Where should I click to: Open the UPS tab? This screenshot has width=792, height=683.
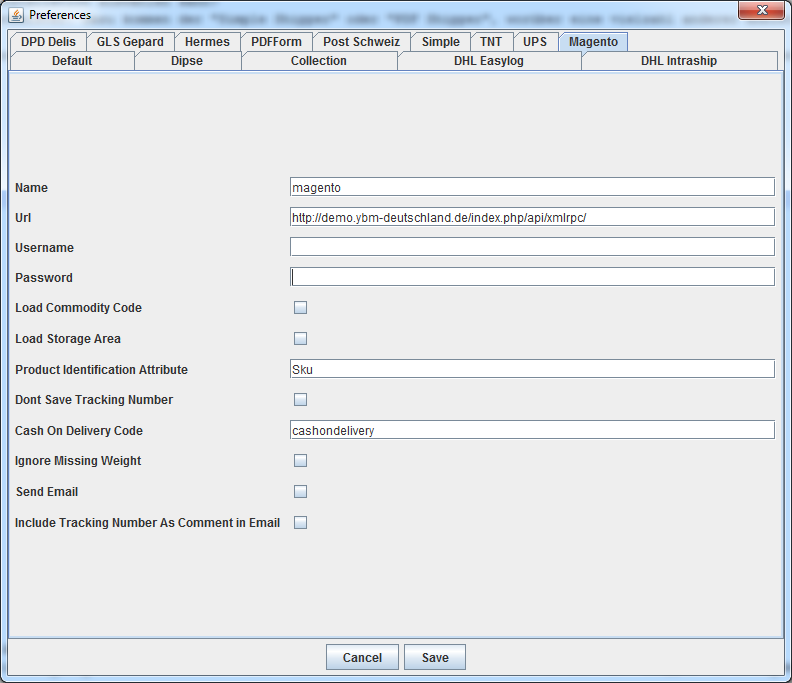point(535,41)
